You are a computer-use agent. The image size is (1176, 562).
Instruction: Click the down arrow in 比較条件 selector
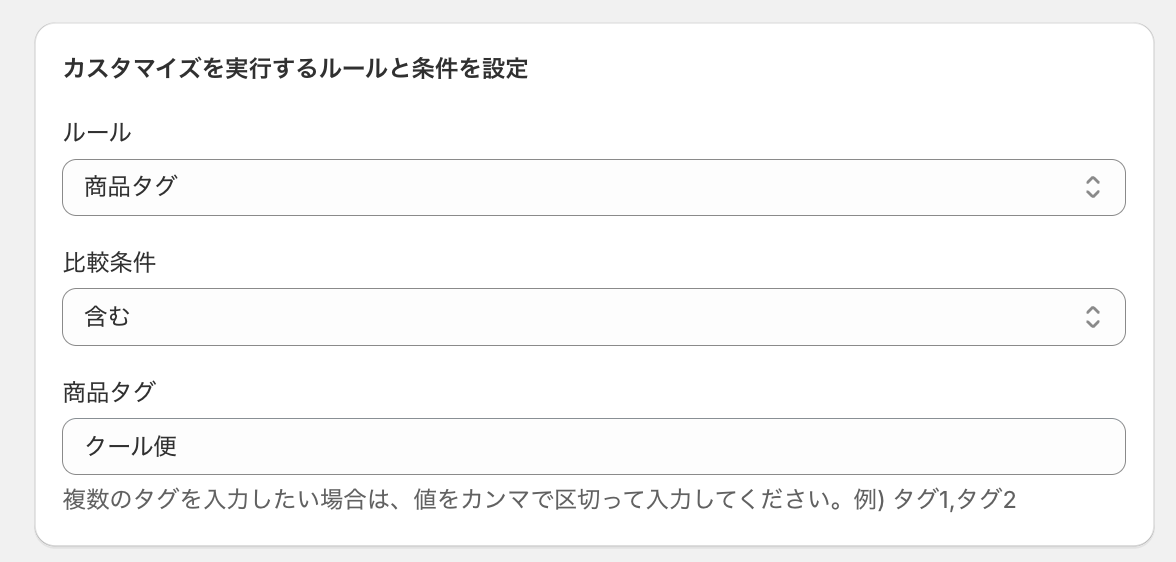1093,324
